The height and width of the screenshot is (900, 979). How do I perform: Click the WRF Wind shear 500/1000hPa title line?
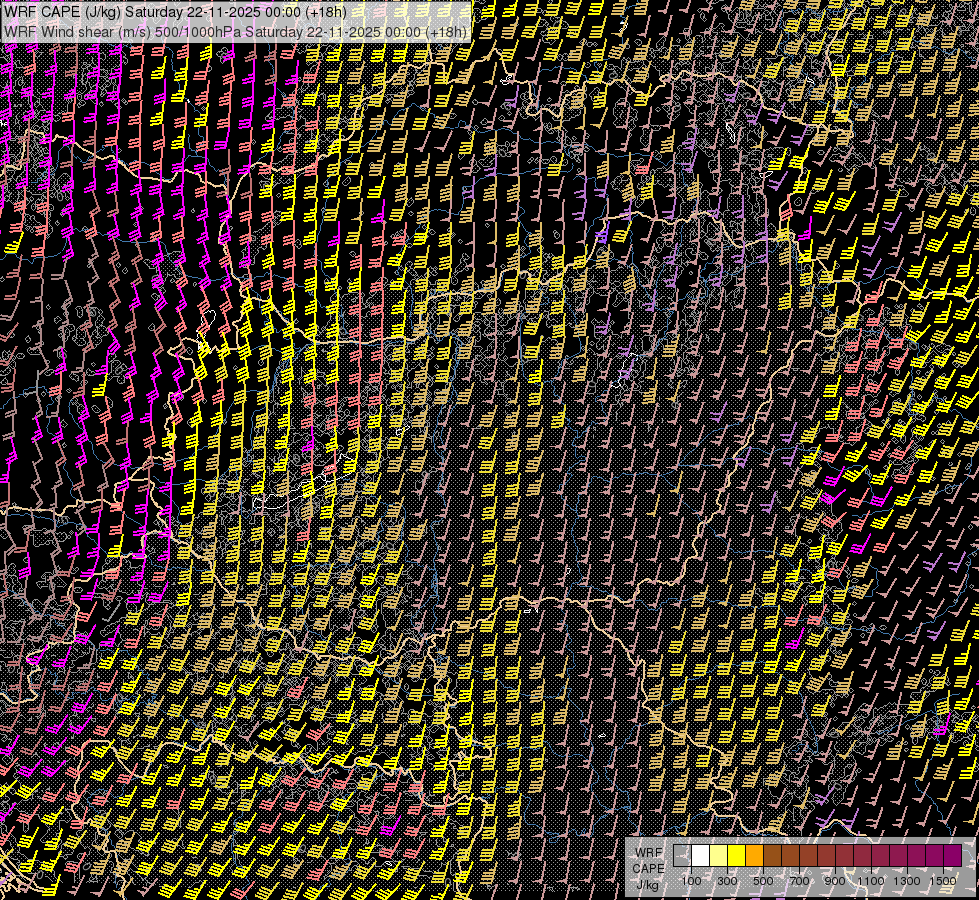pos(235,32)
